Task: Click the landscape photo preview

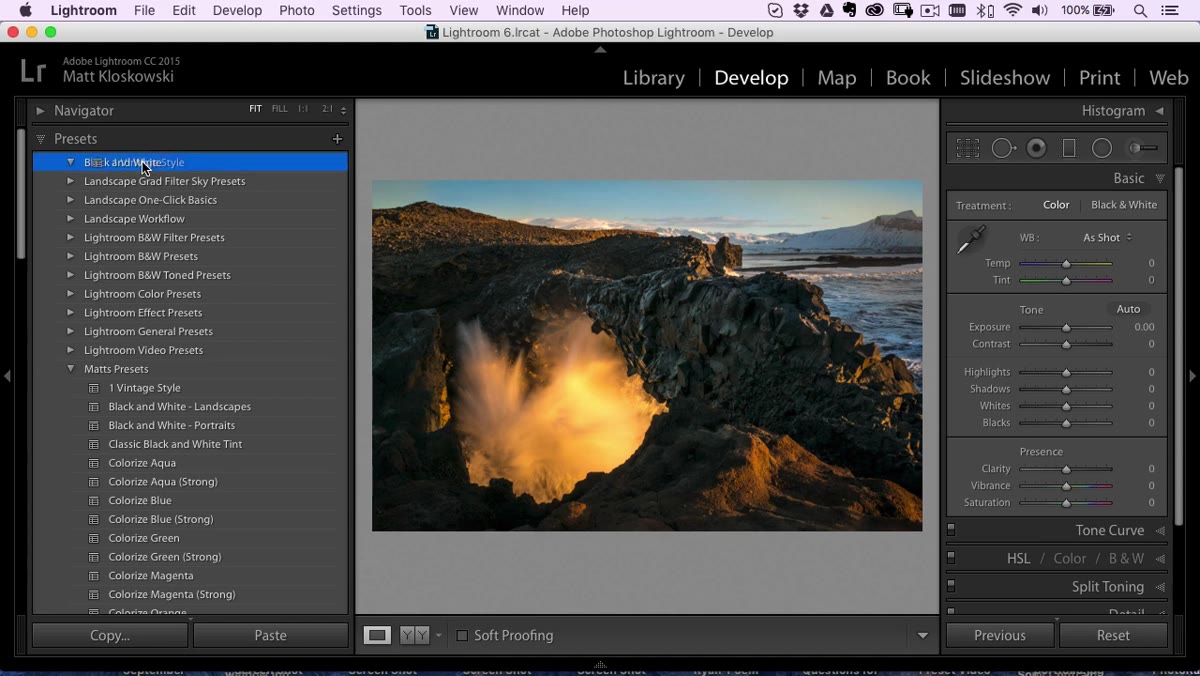Action: click(x=647, y=356)
